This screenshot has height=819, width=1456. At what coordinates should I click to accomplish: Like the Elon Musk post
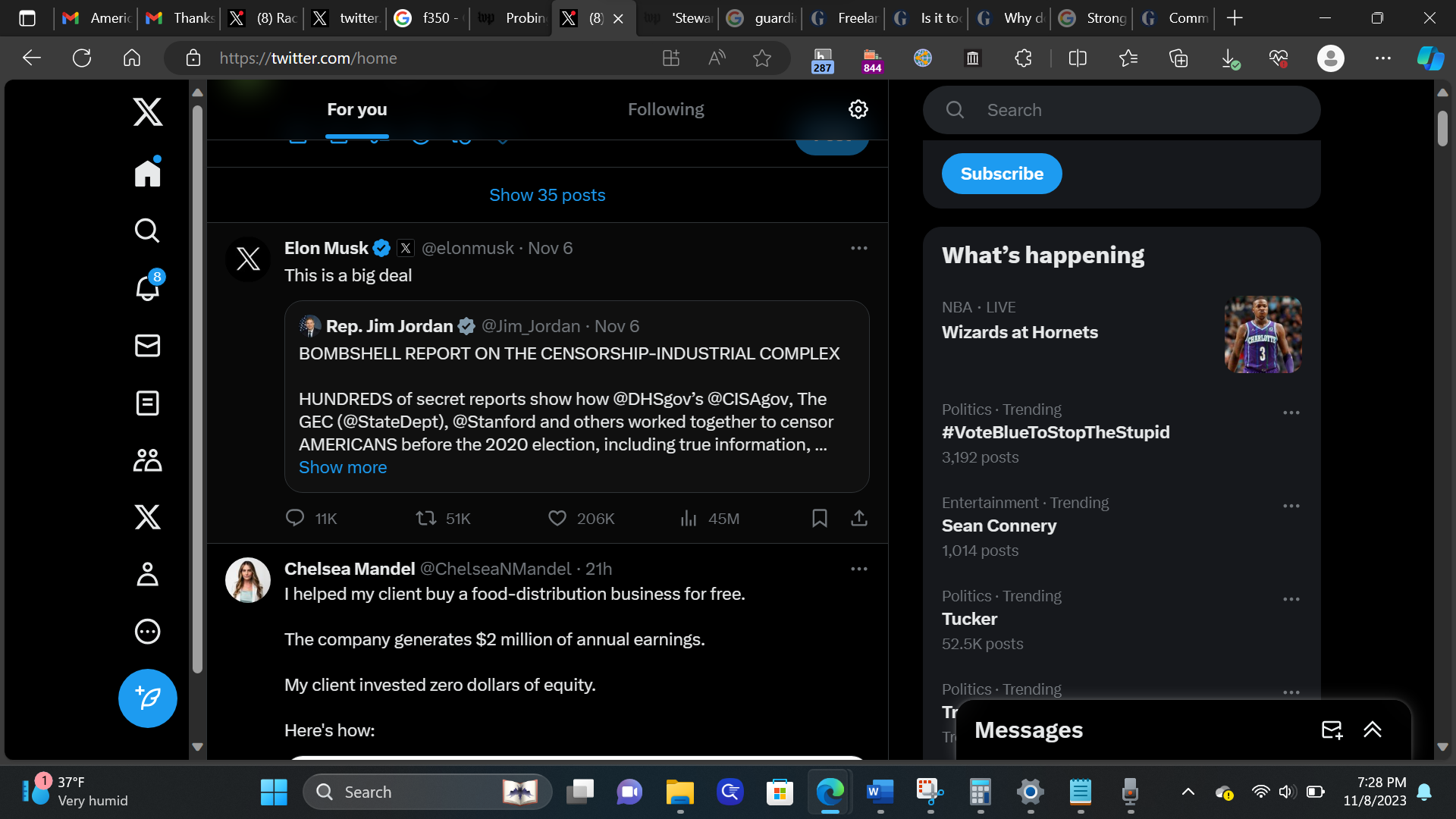(557, 518)
